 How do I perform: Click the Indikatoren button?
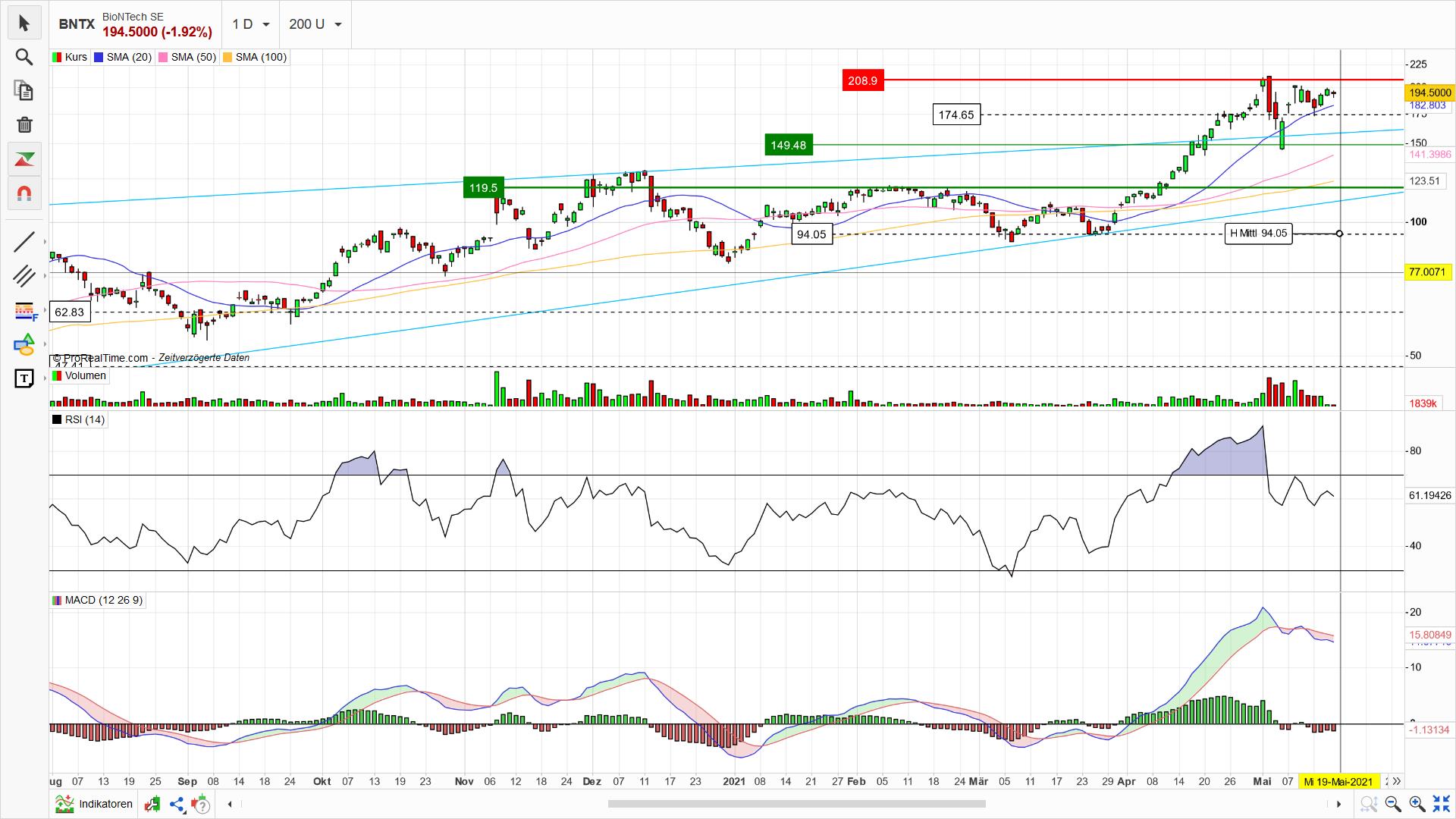coord(93,804)
